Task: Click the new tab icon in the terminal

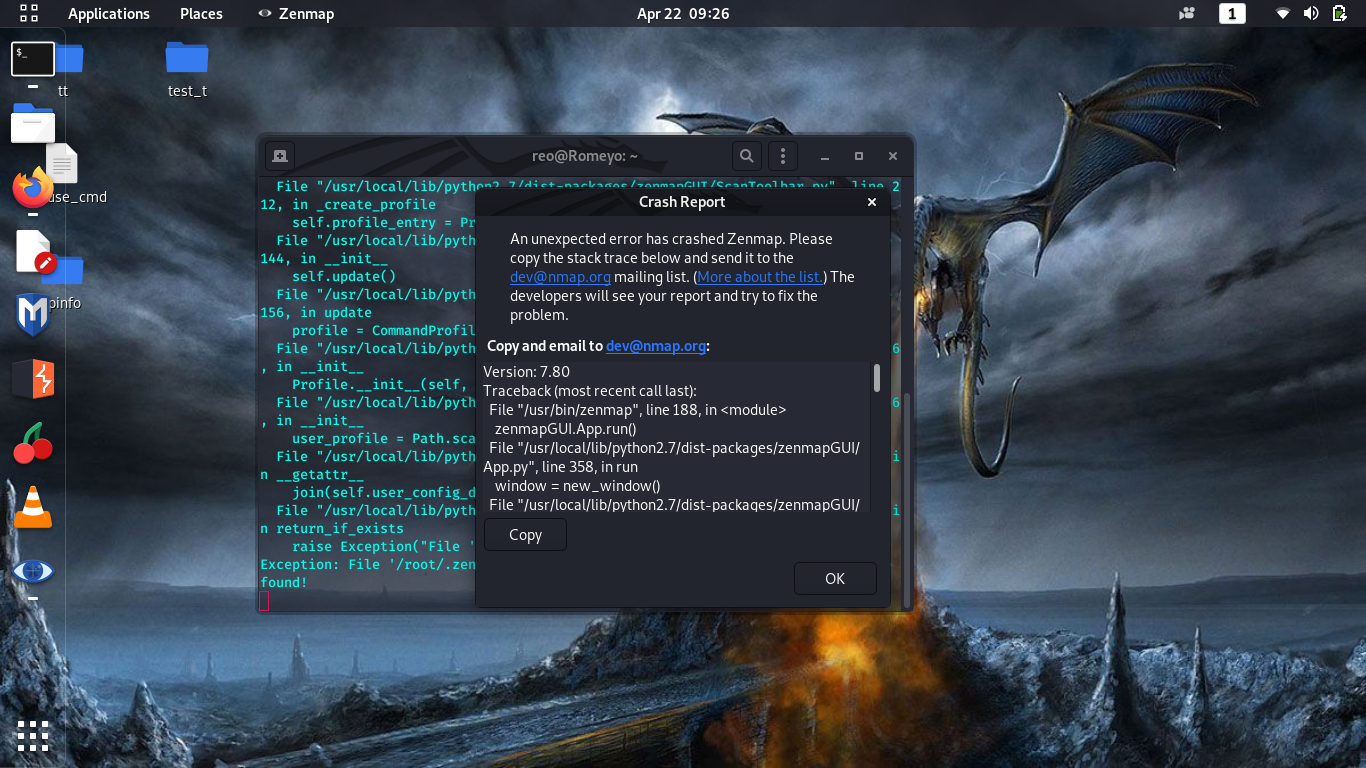Action: click(x=280, y=156)
